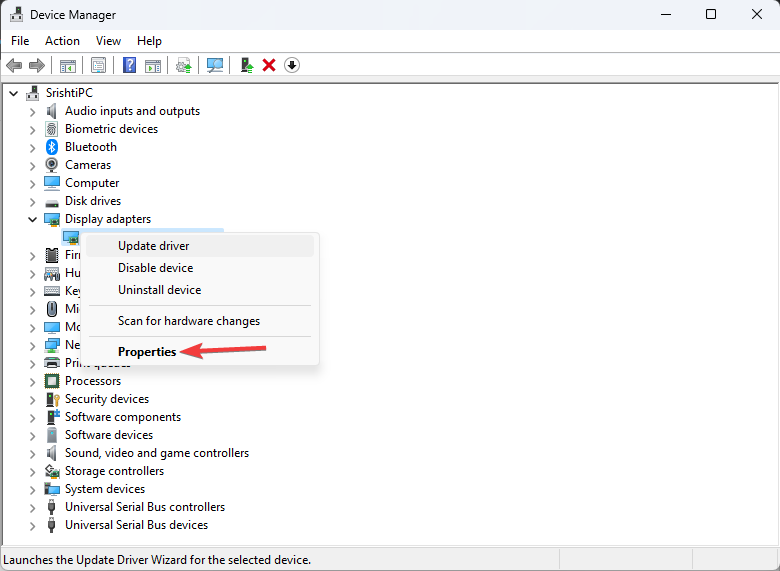Open the Action menu
Screen dimensions: 780x571
[62, 41]
